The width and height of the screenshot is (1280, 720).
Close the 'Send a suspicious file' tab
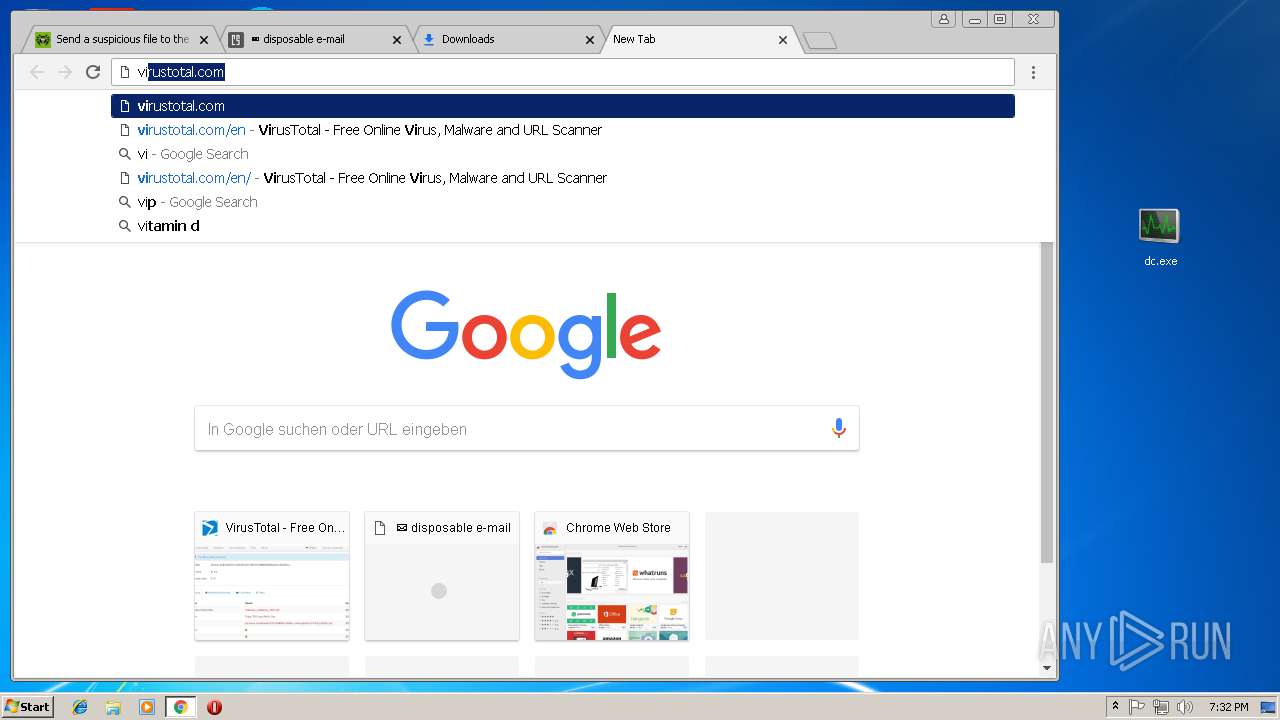coord(204,40)
